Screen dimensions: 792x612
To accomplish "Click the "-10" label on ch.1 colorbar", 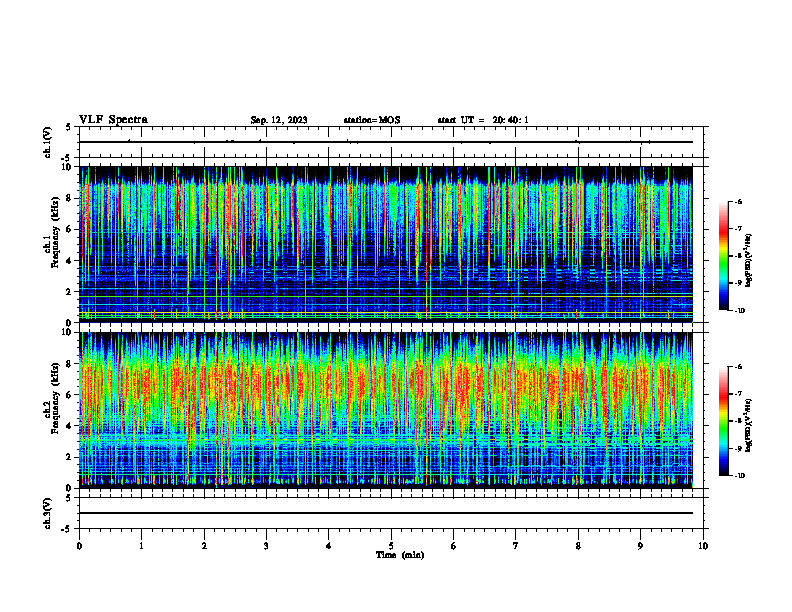I will pos(739,311).
